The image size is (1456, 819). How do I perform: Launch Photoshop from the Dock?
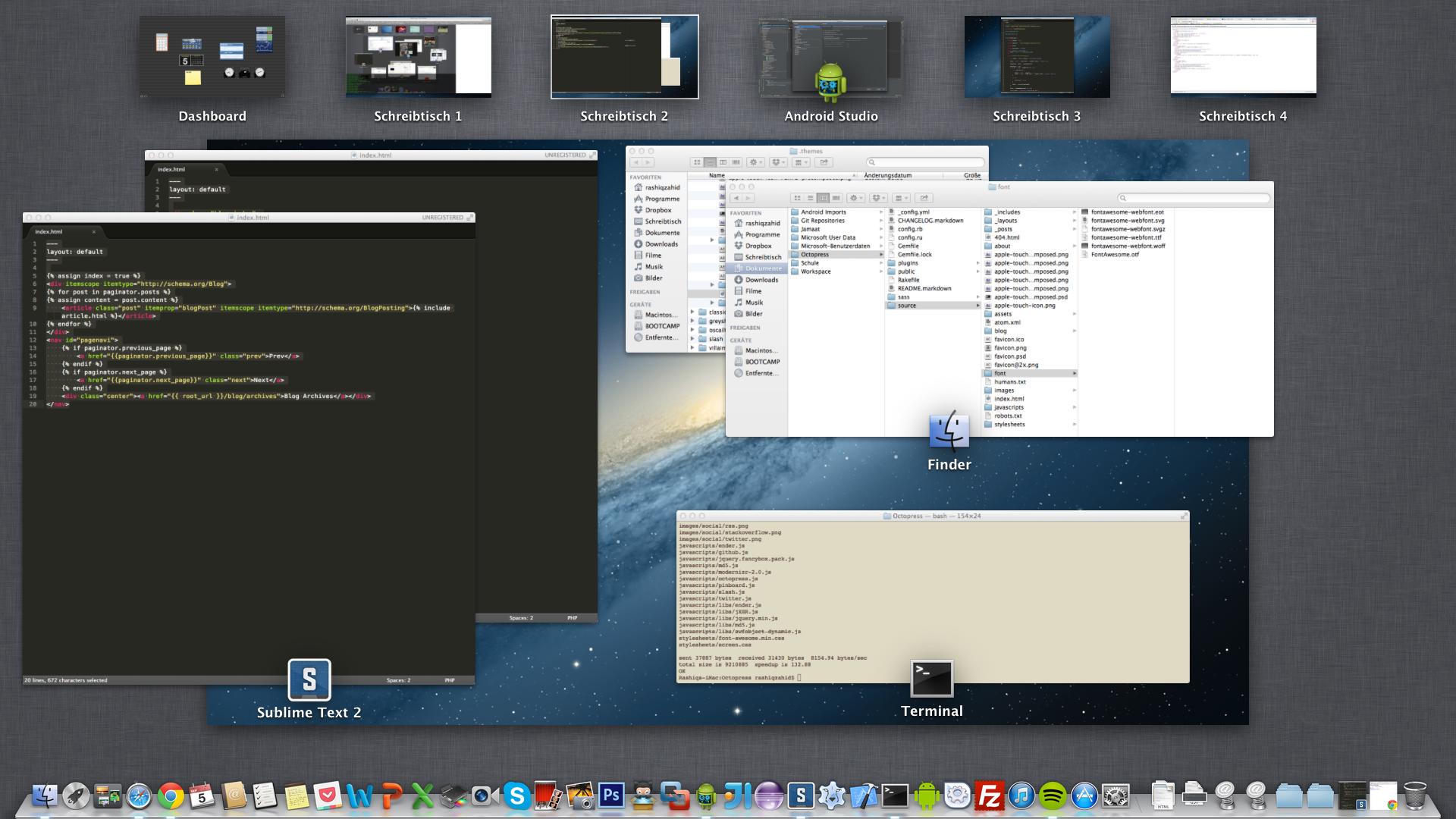pos(611,795)
